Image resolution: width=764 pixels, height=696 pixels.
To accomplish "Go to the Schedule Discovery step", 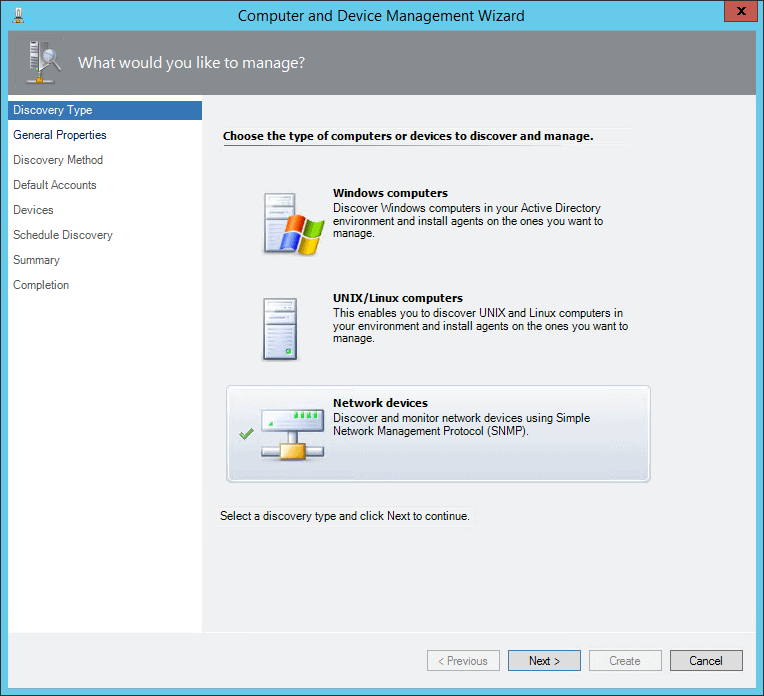I will (63, 235).
